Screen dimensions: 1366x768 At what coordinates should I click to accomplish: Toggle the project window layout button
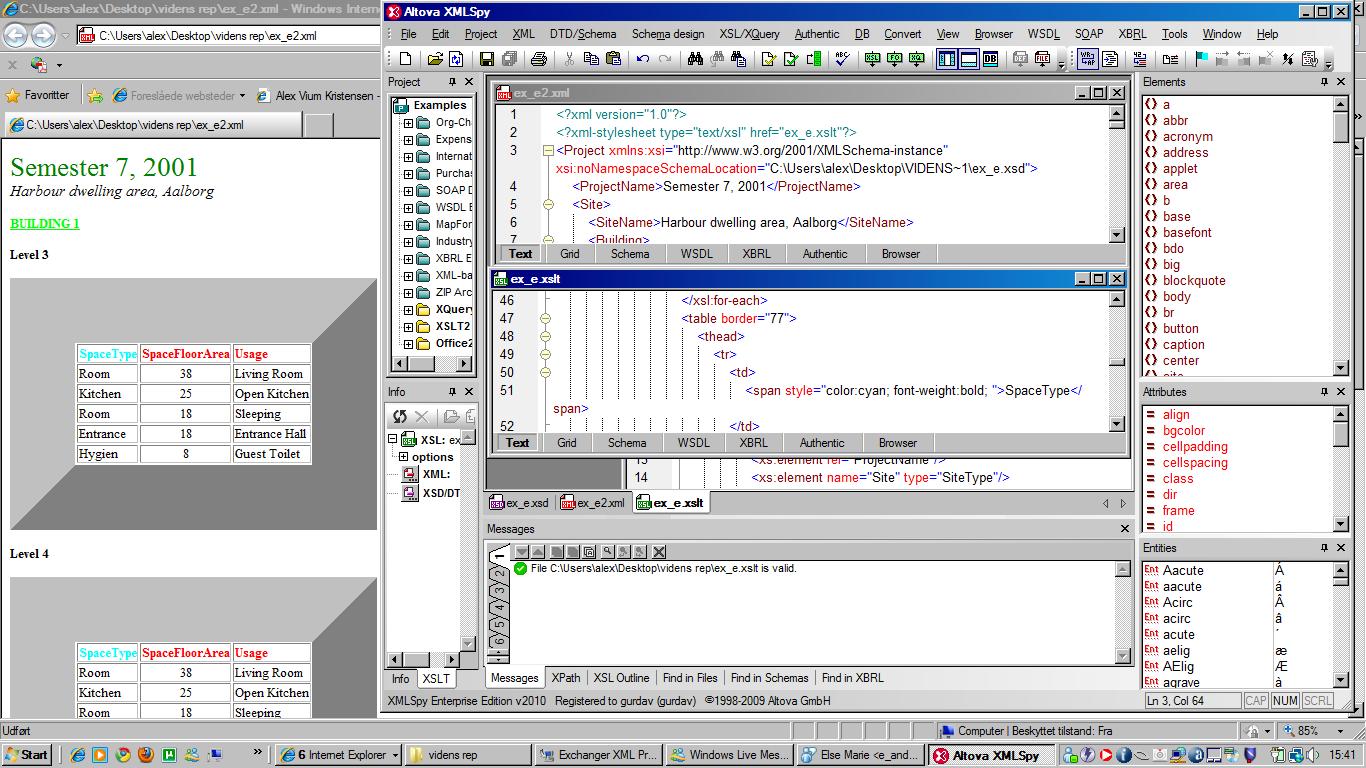(946, 59)
